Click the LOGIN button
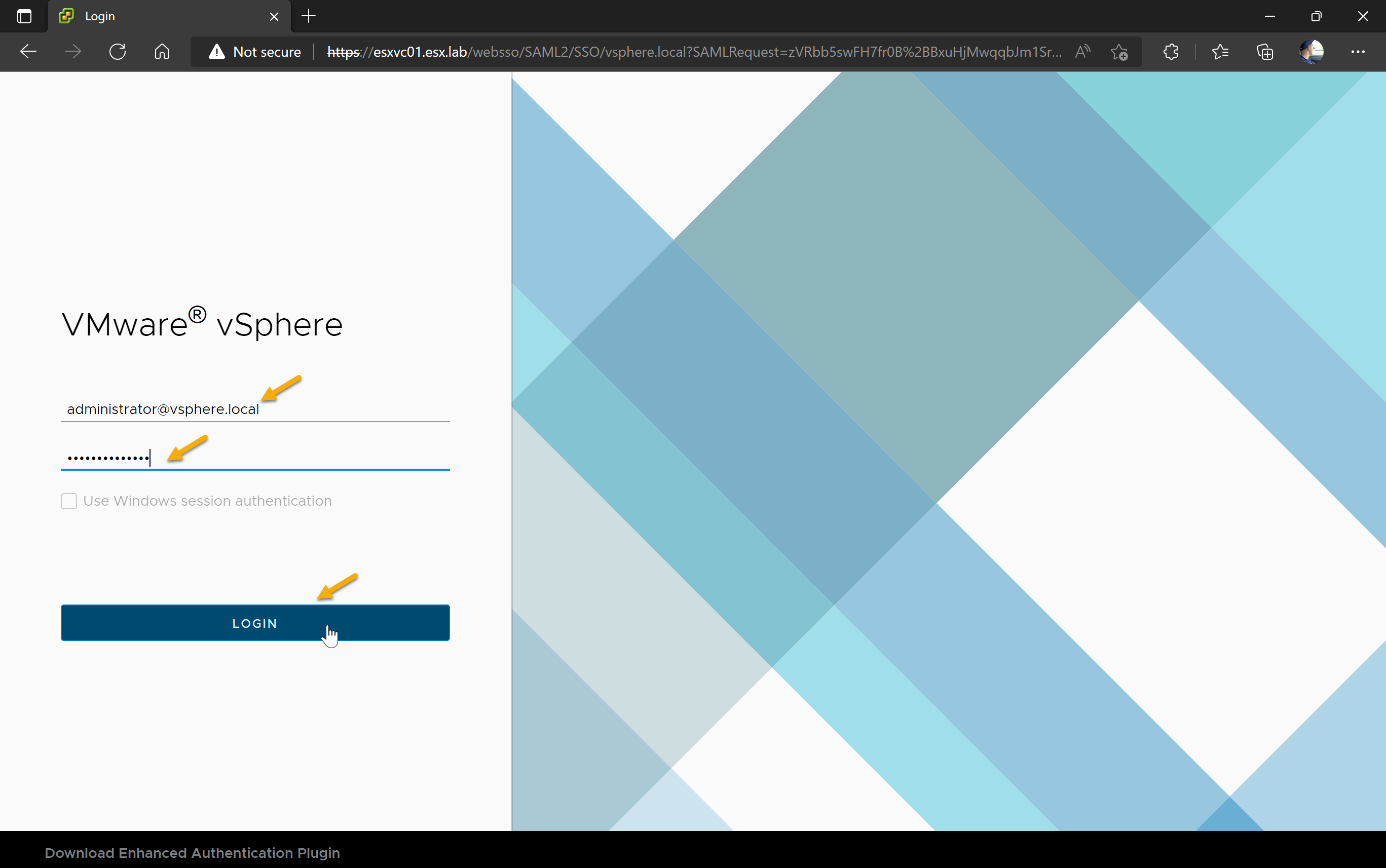Viewport: 1386px width, 868px height. [255, 623]
